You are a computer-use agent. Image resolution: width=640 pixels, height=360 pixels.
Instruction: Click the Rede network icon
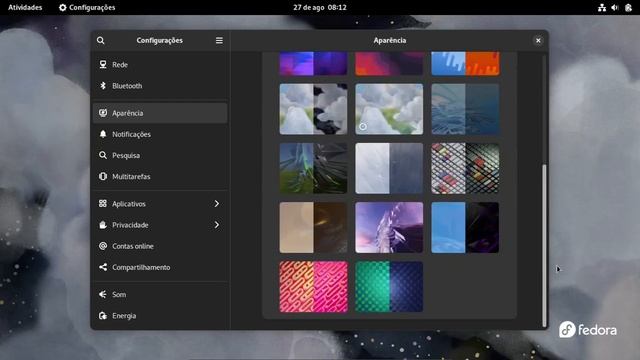103,64
